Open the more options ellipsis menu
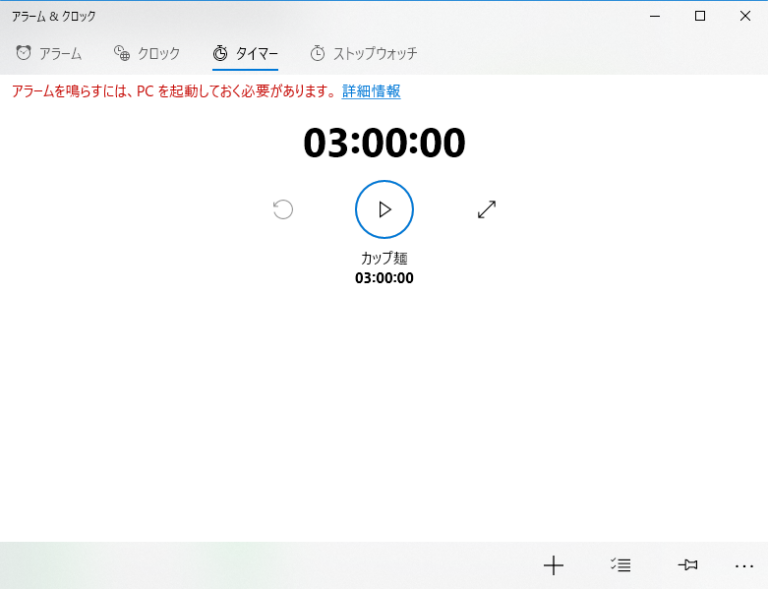768x589 pixels. (744, 566)
